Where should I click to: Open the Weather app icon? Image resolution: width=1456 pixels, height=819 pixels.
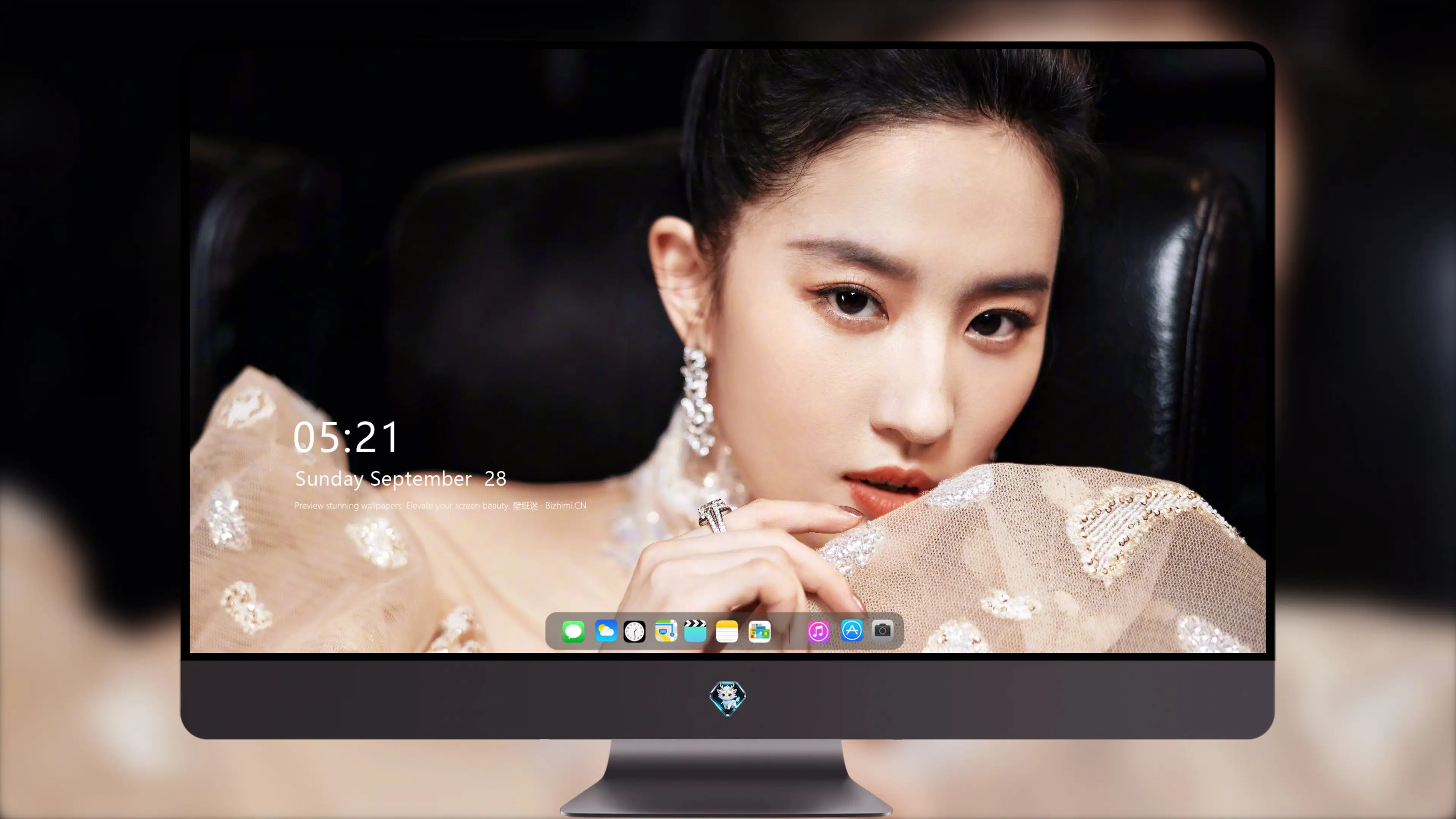tap(606, 631)
